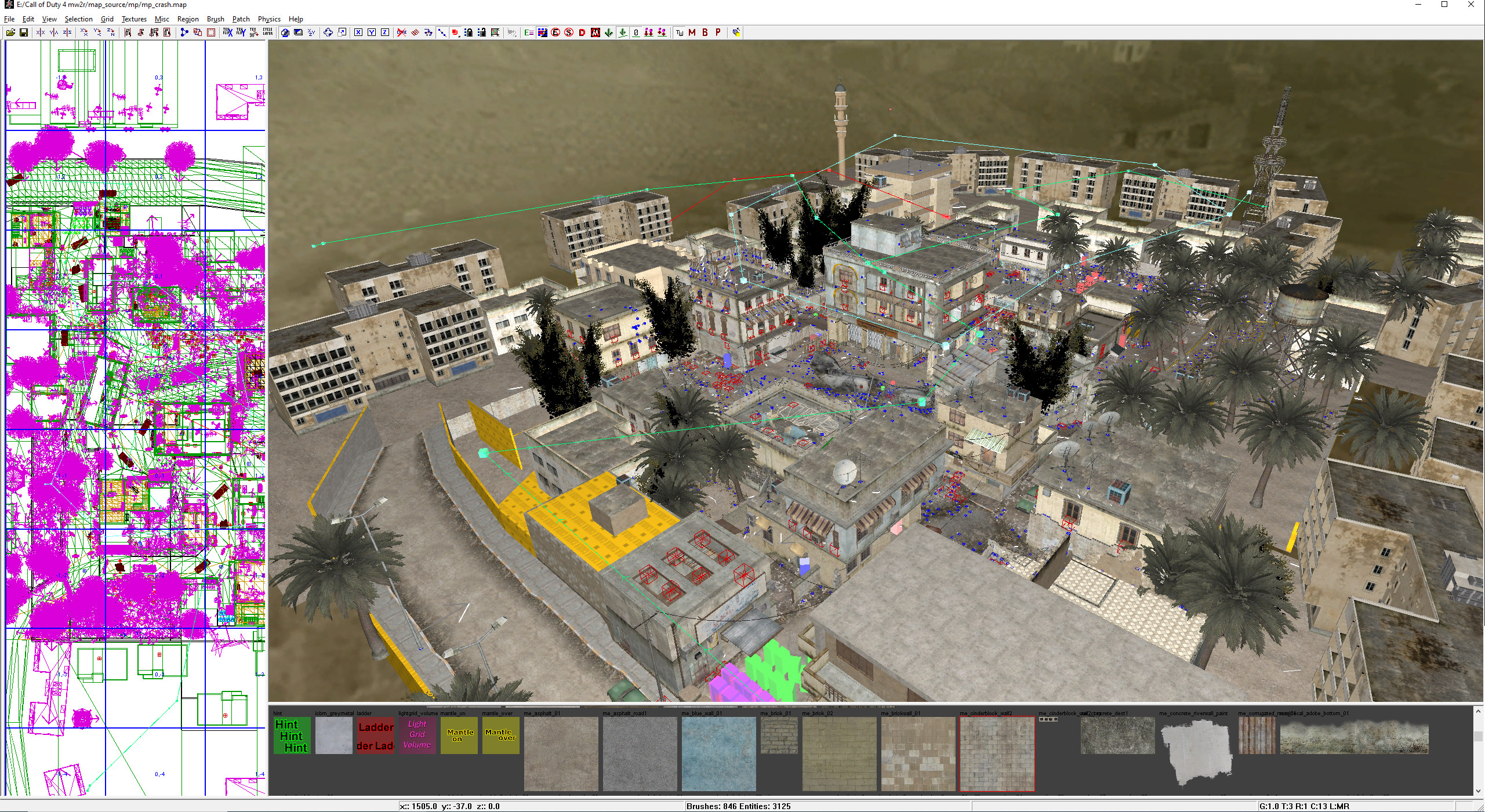Screen dimensions: 1485x812
Task: Click the Open map file icon
Action: 10,32
